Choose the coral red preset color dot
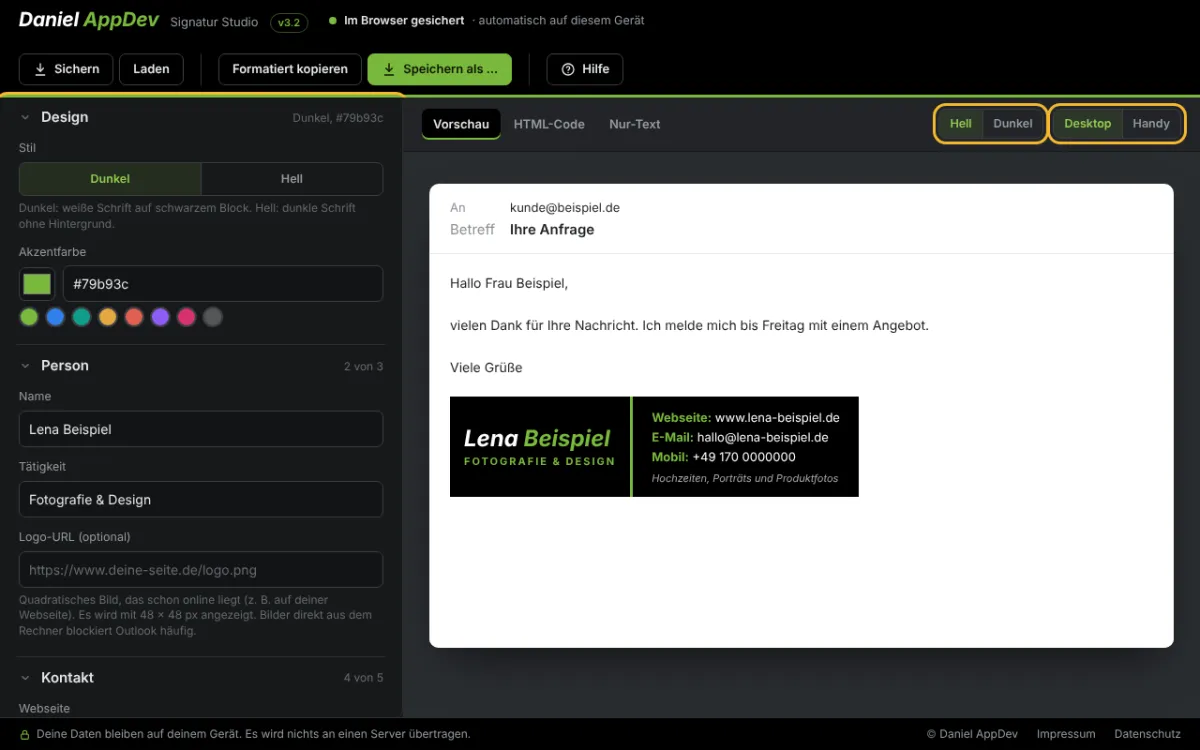1200x750 pixels. 134,317
